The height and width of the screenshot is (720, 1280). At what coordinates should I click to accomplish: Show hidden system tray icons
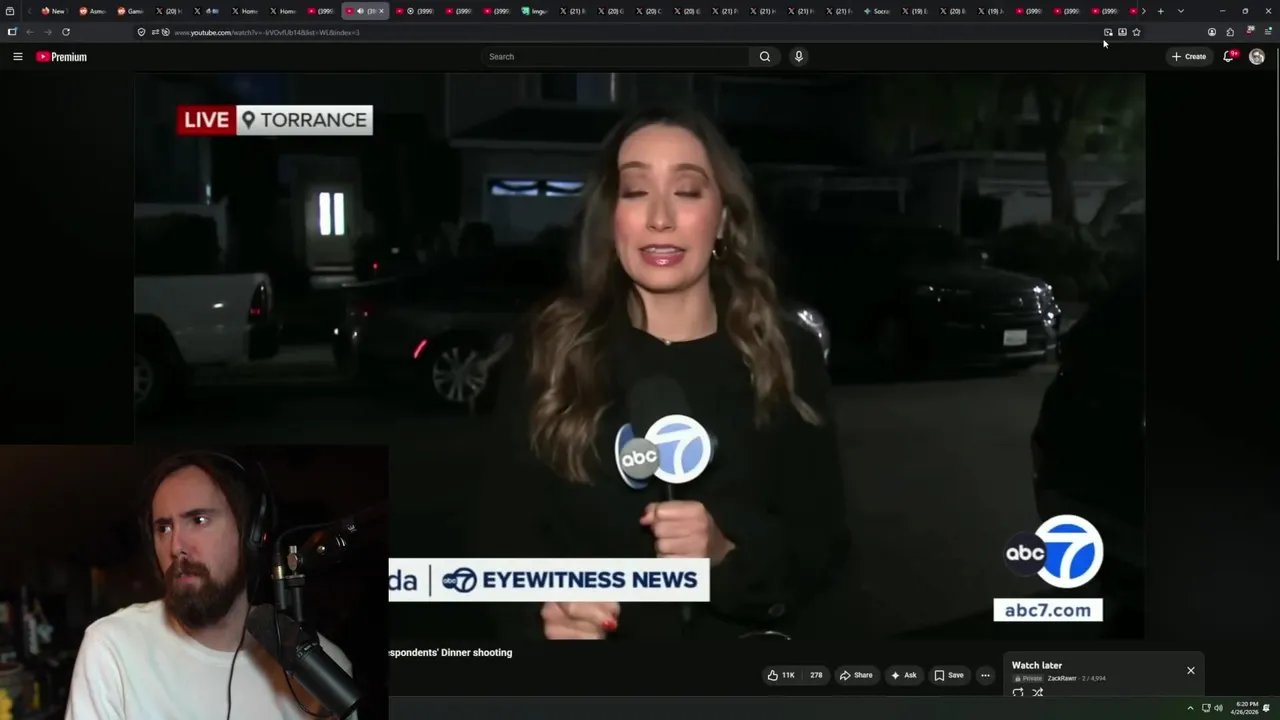click(1190, 708)
